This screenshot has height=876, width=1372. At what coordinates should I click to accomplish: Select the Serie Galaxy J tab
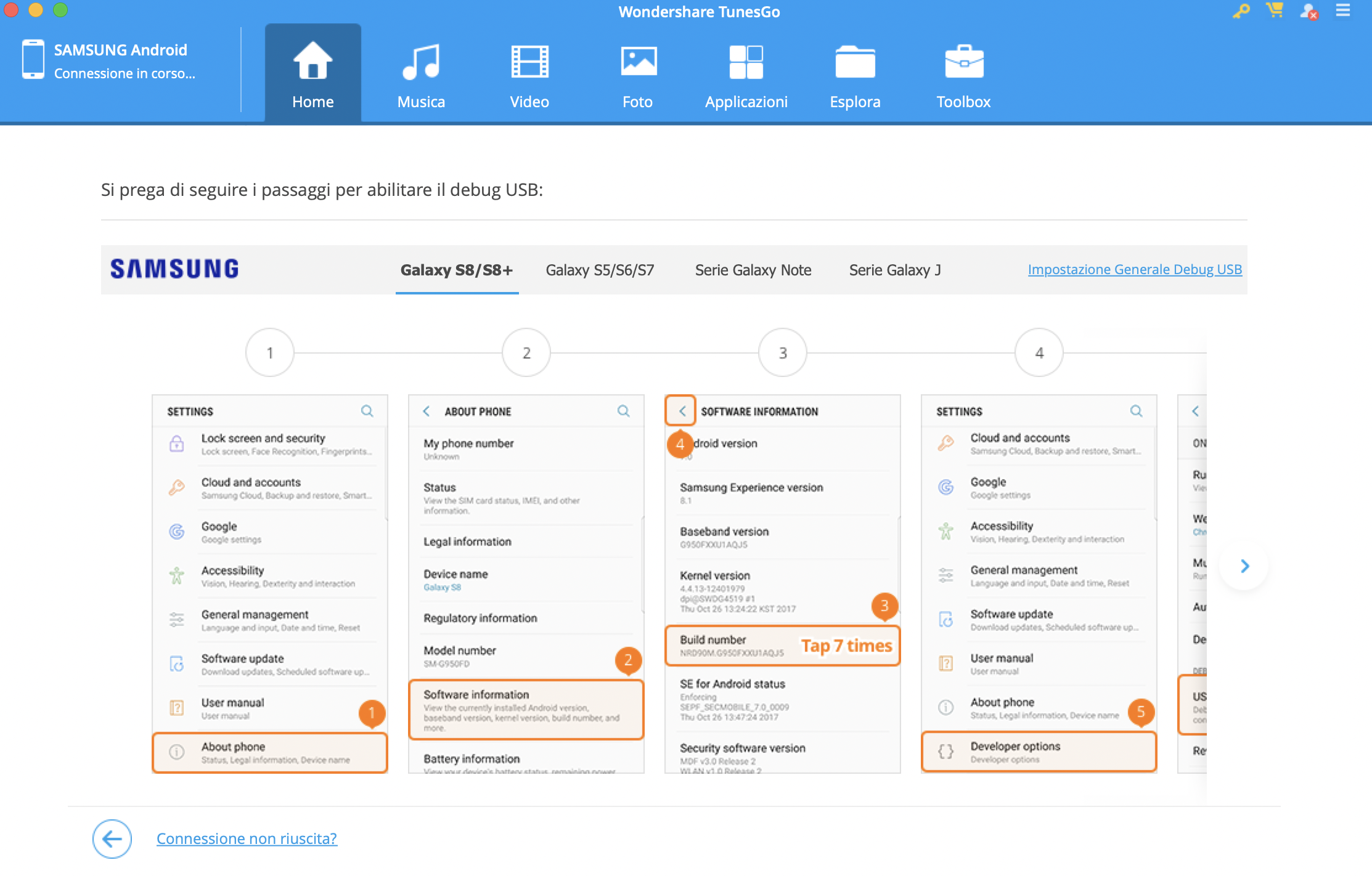click(895, 270)
